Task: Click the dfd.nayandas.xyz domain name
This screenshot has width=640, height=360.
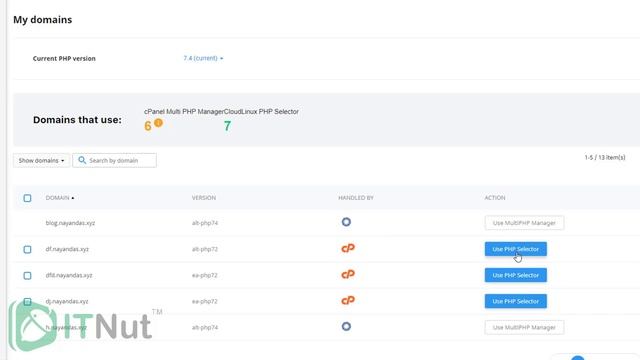Action: pyautogui.click(x=69, y=275)
